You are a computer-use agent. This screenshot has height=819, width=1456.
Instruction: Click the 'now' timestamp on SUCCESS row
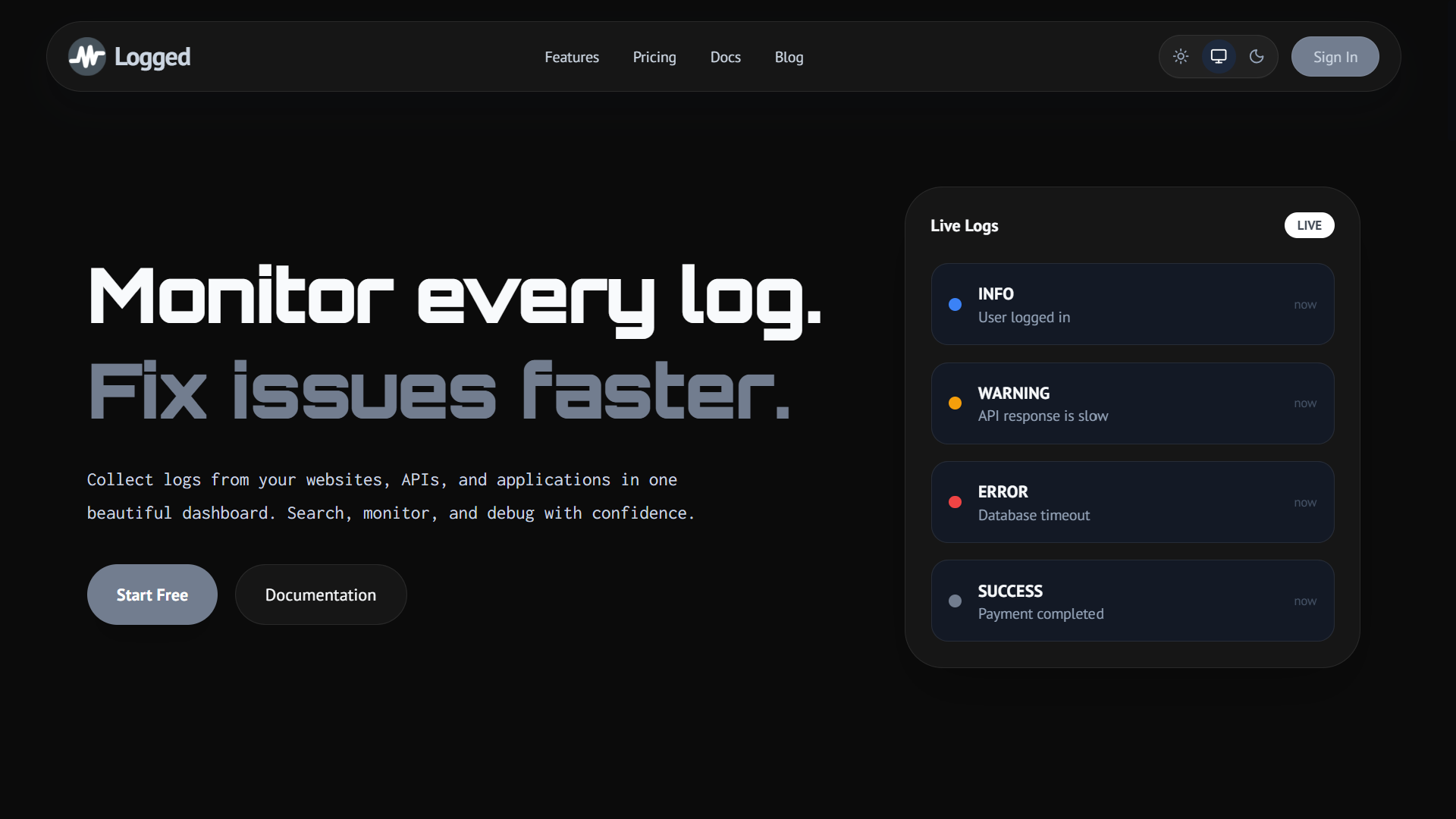(x=1305, y=601)
